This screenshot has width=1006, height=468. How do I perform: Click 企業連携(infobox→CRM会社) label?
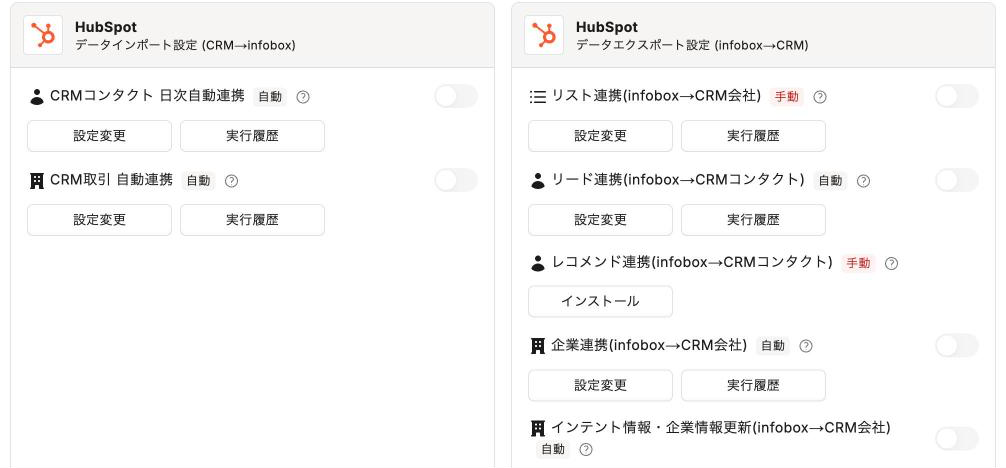coord(649,345)
